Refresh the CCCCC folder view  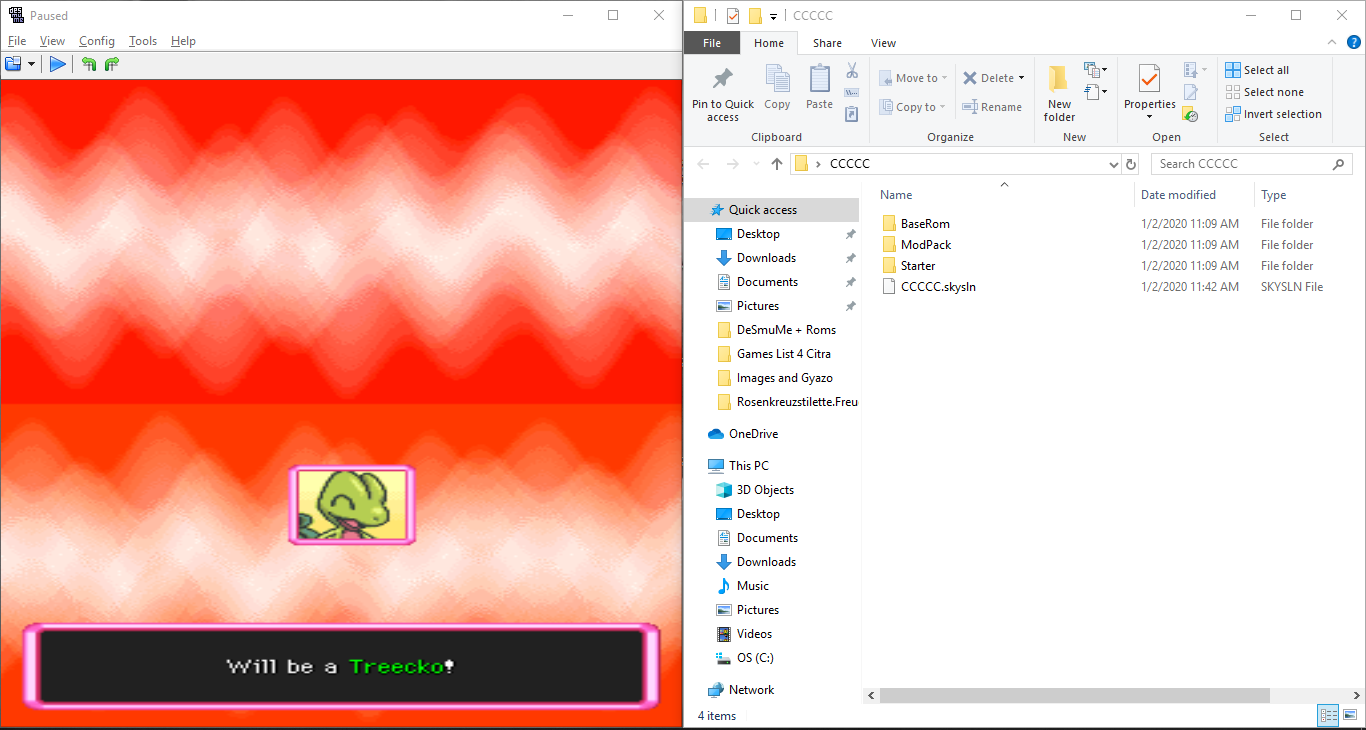coord(1131,164)
